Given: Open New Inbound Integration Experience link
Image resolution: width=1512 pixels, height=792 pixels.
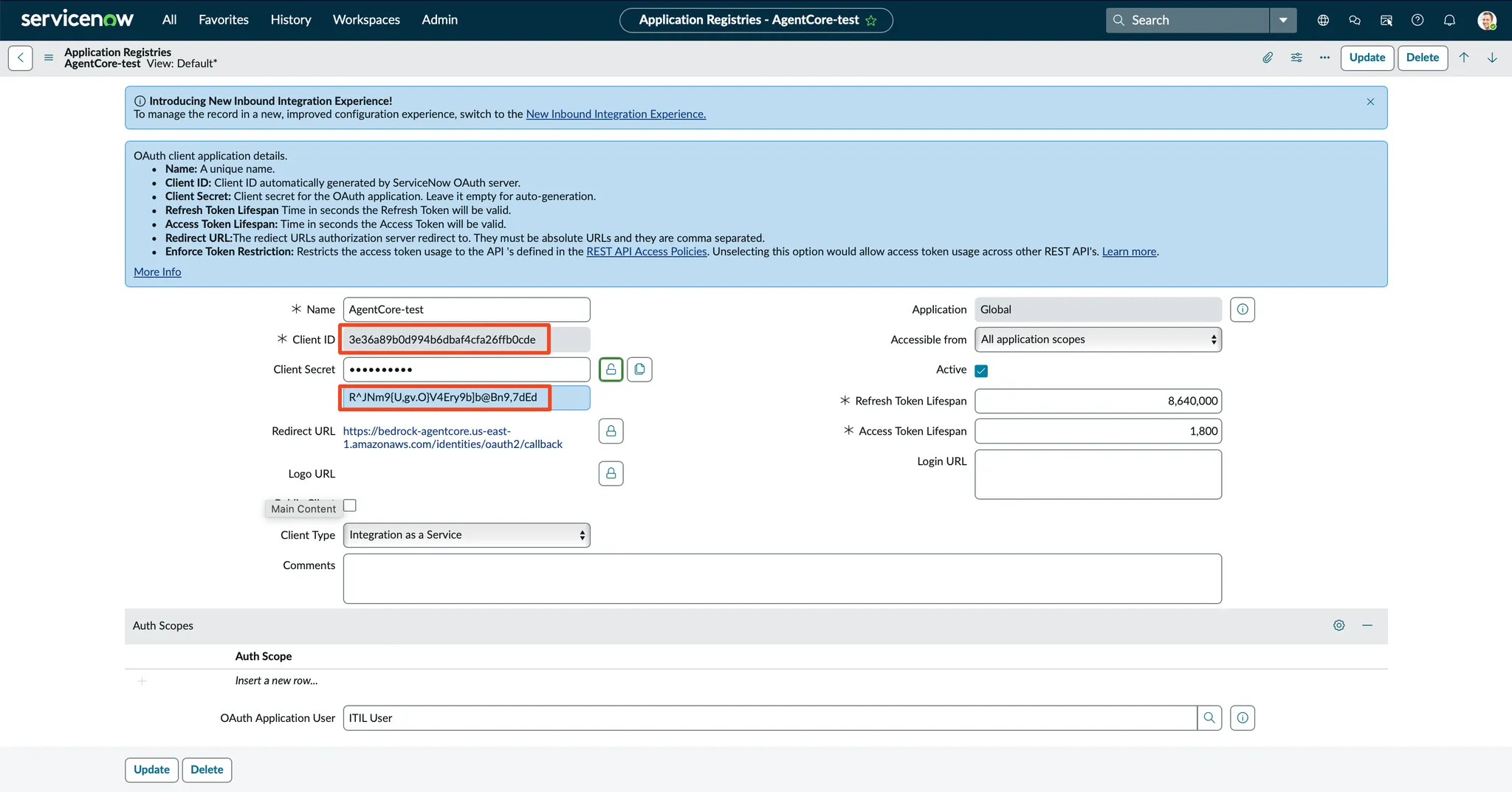Looking at the screenshot, I should [x=616, y=114].
